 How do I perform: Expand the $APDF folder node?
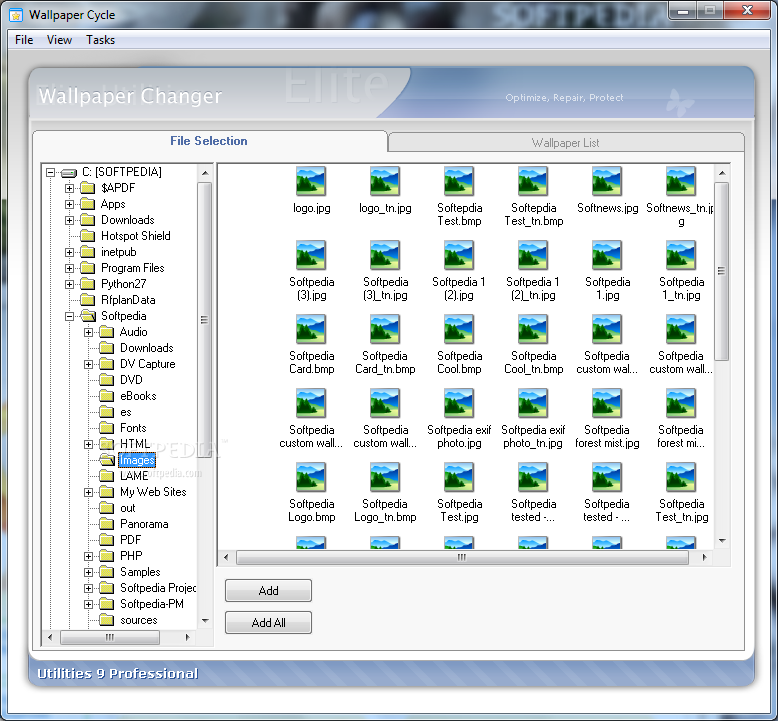click(x=69, y=188)
